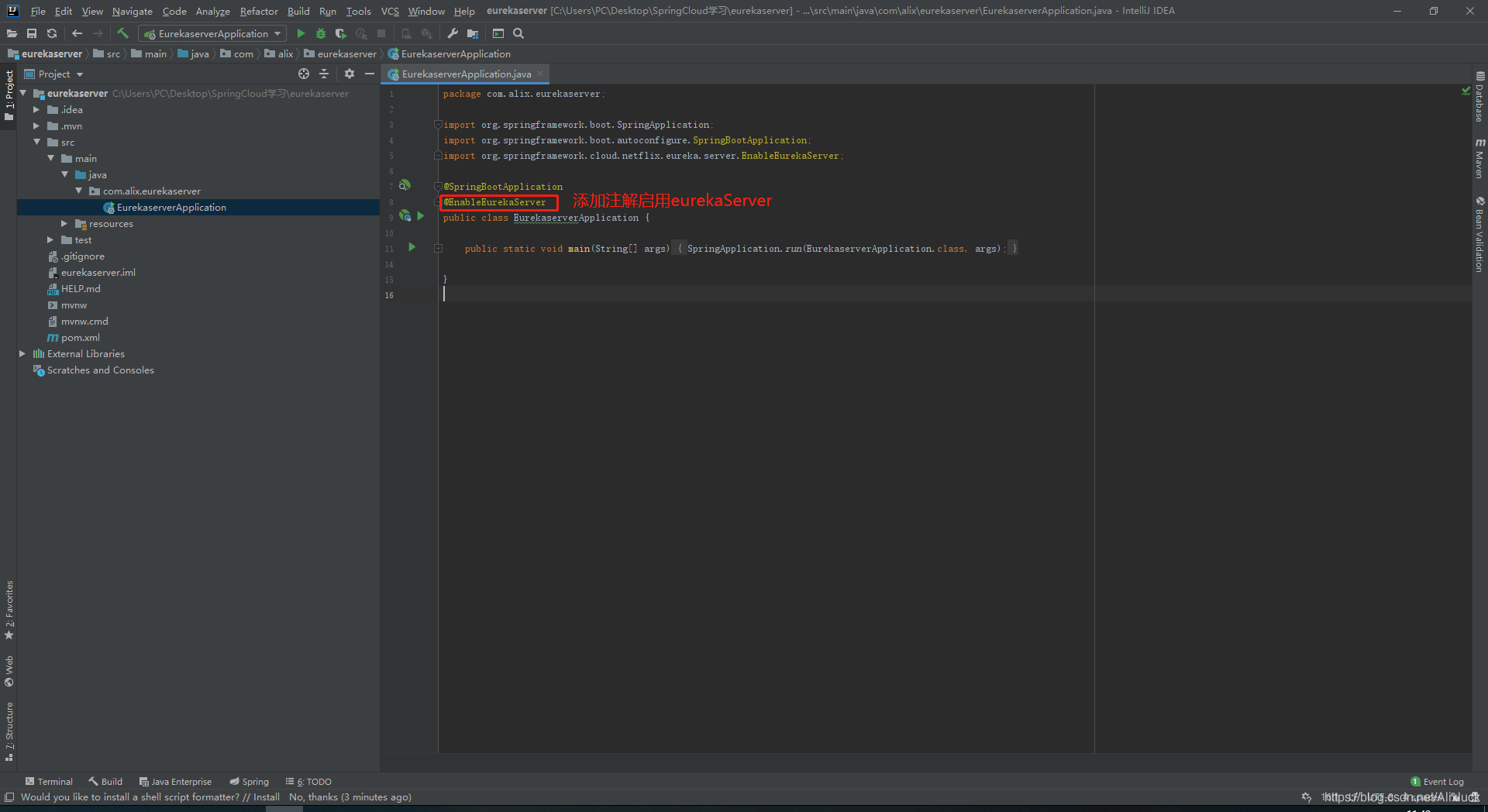Viewport: 1488px width, 812px height.
Task: Select EurekaserverApplication in the project tree
Action: (x=171, y=207)
